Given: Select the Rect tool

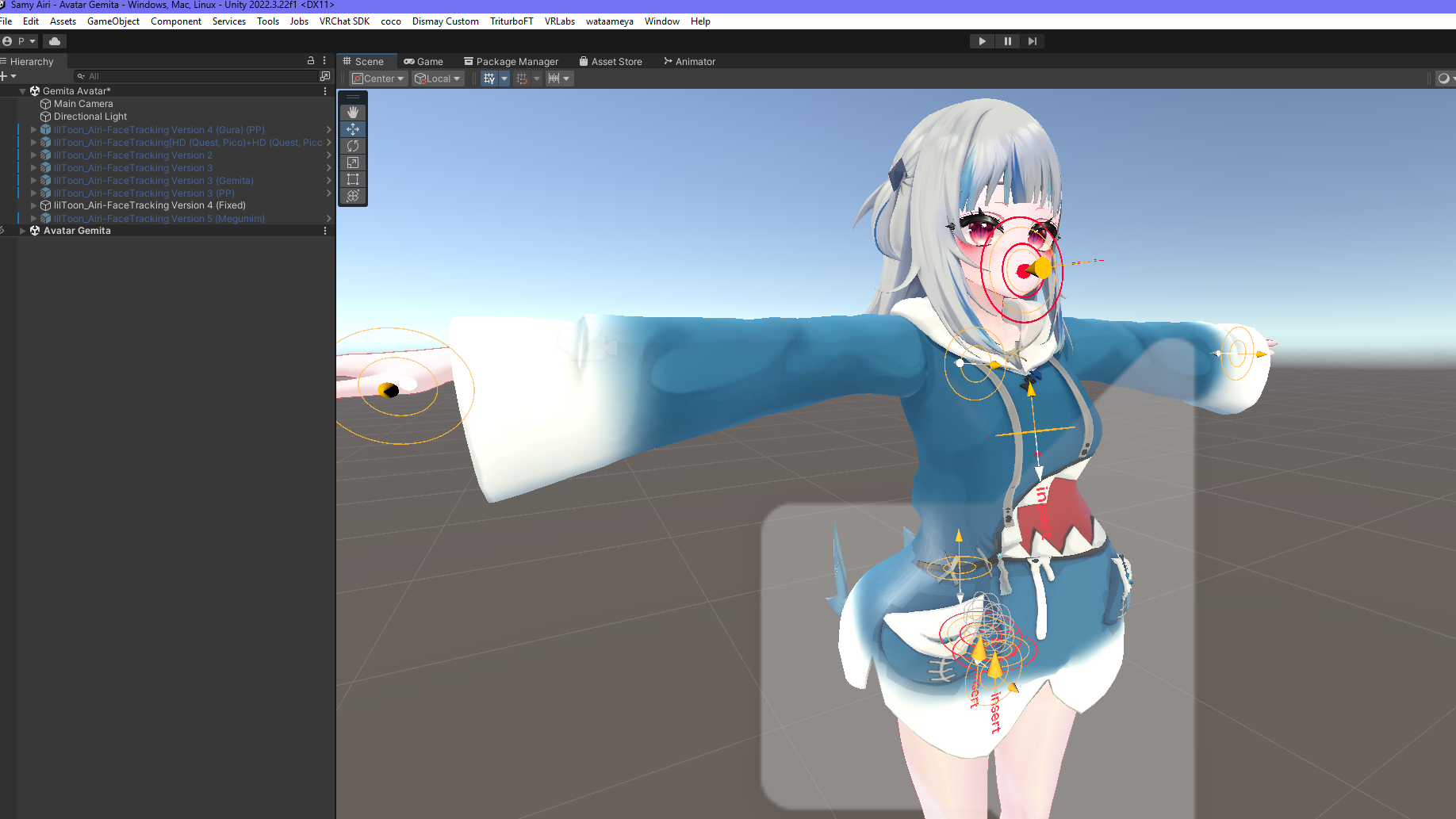Looking at the screenshot, I should (353, 179).
